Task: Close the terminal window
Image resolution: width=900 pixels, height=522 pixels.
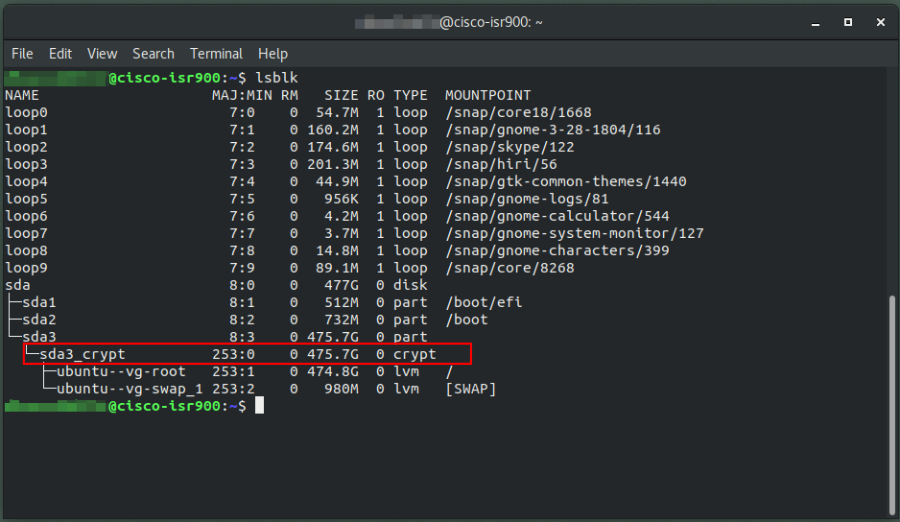Action: coord(880,22)
